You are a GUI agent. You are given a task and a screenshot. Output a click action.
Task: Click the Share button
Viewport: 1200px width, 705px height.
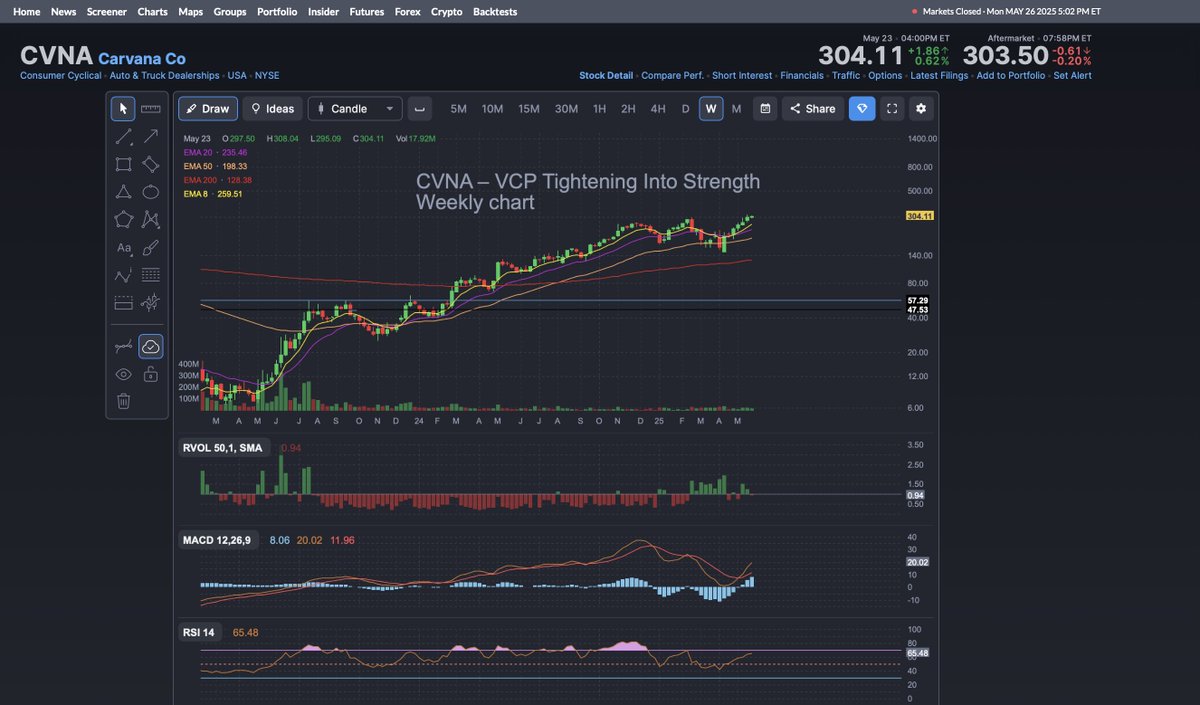point(812,108)
